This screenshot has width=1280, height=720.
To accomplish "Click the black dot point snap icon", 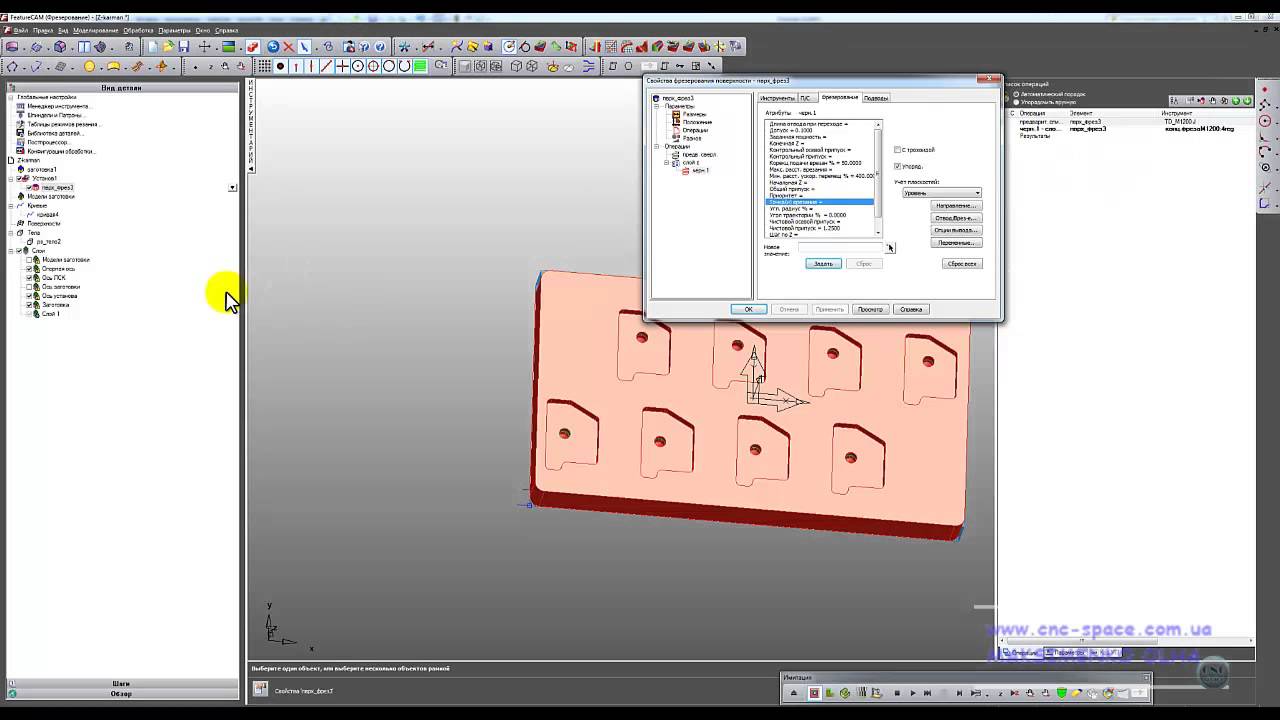I will point(280,66).
